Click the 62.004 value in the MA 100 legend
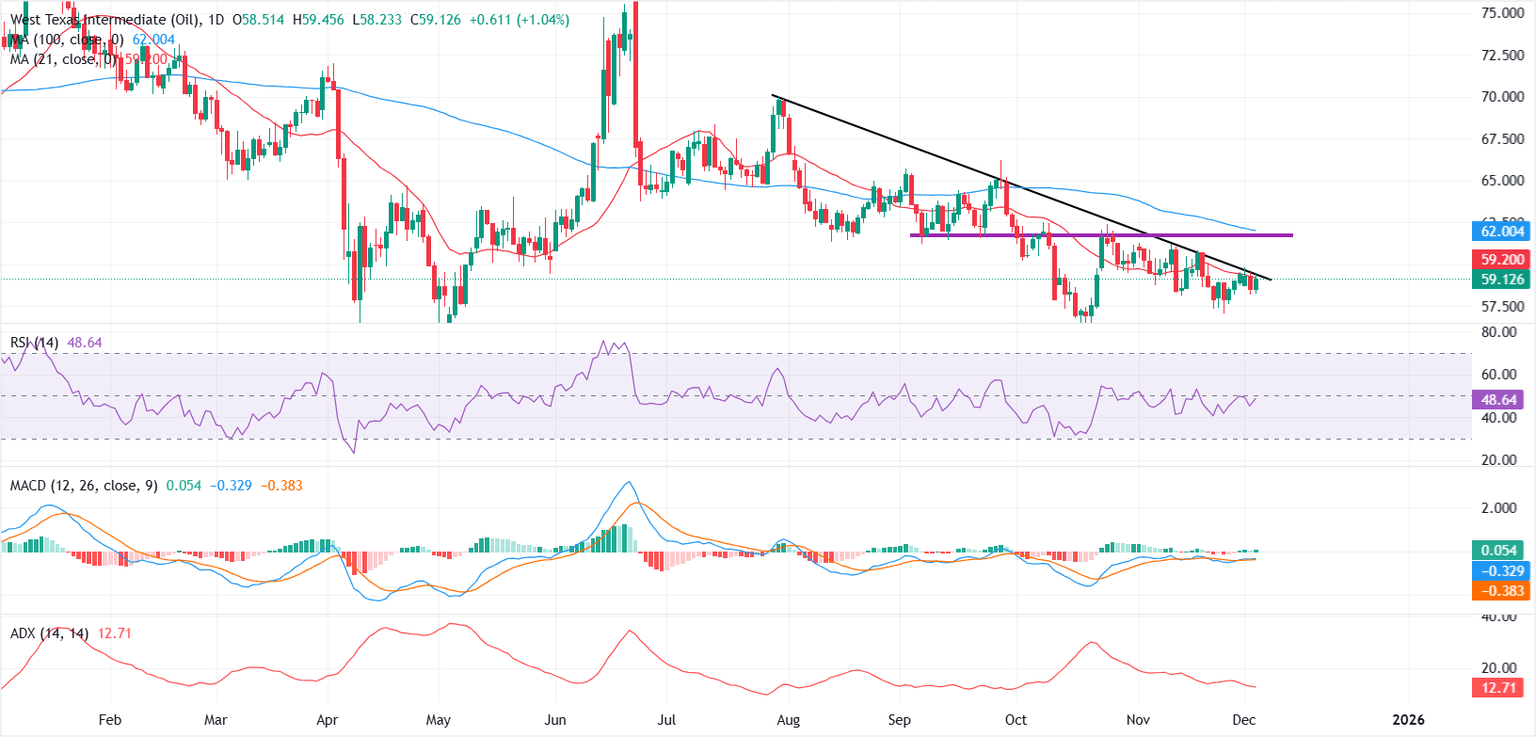The height and width of the screenshot is (737, 1536). click(155, 40)
